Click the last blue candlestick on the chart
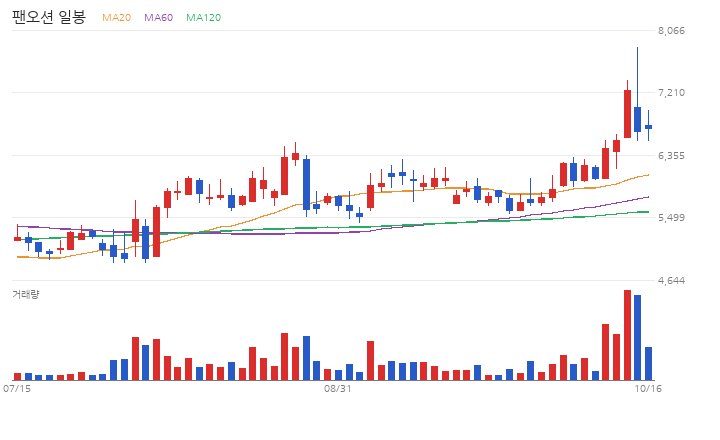 tap(648, 127)
